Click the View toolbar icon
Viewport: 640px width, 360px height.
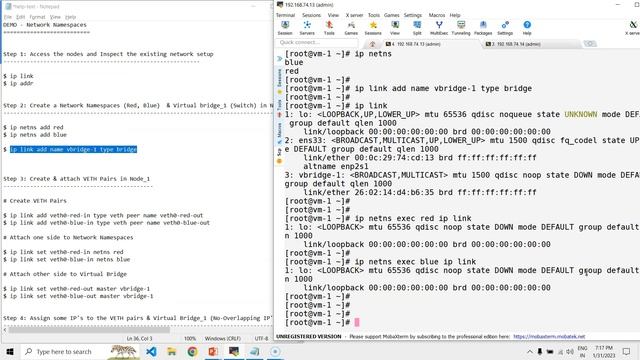pyautogui.click(x=395, y=28)
